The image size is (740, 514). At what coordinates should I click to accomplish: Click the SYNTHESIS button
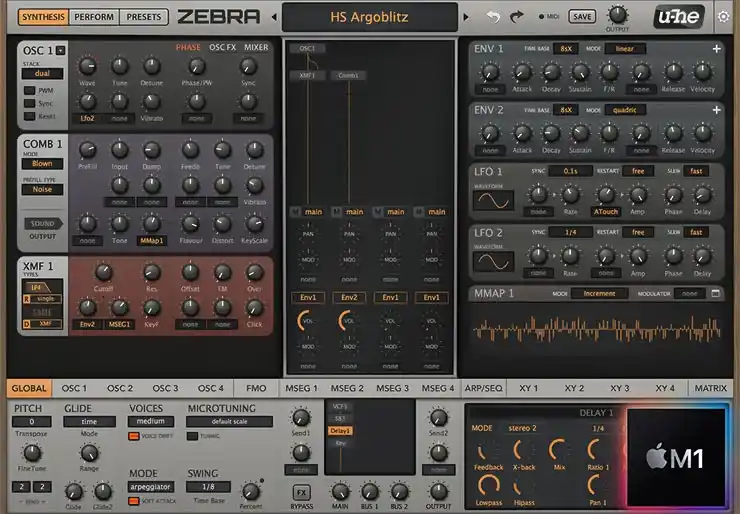43,17
